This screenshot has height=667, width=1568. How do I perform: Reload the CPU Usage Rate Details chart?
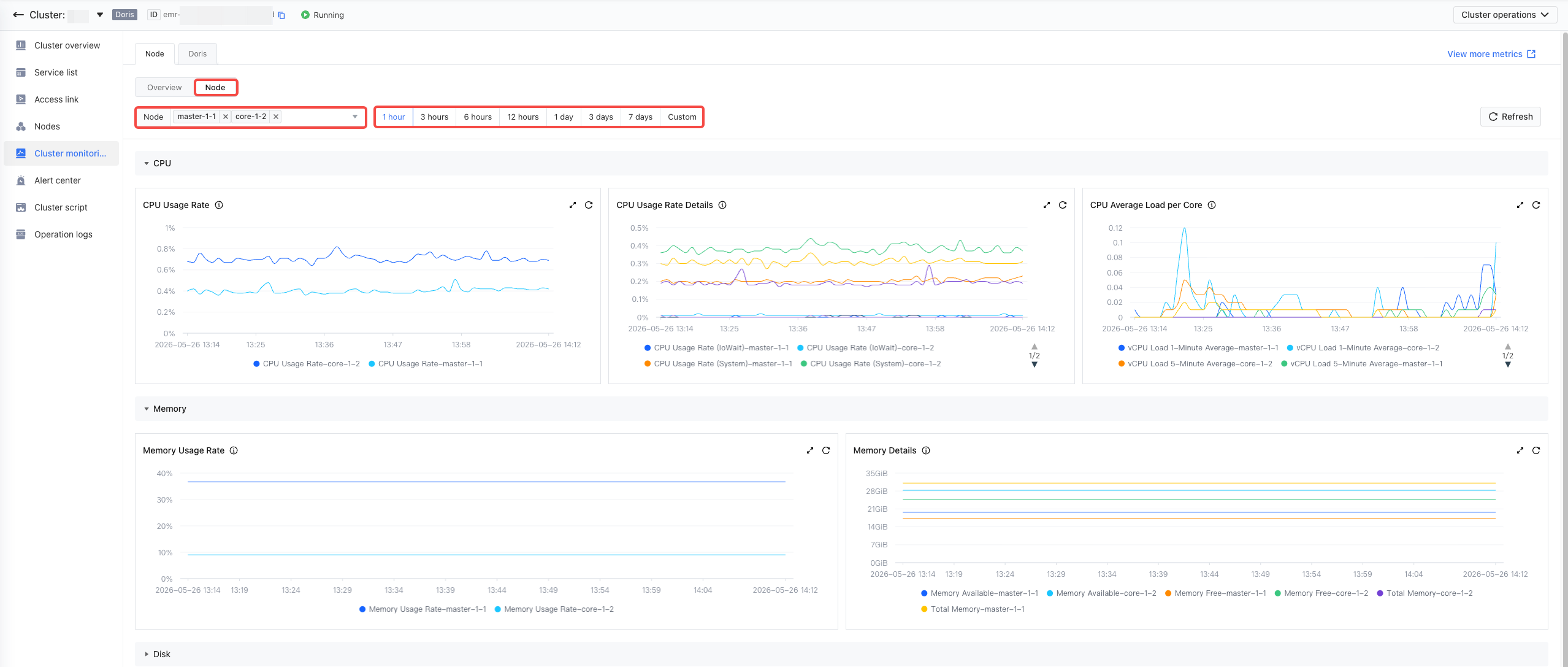click(1063, 205)
